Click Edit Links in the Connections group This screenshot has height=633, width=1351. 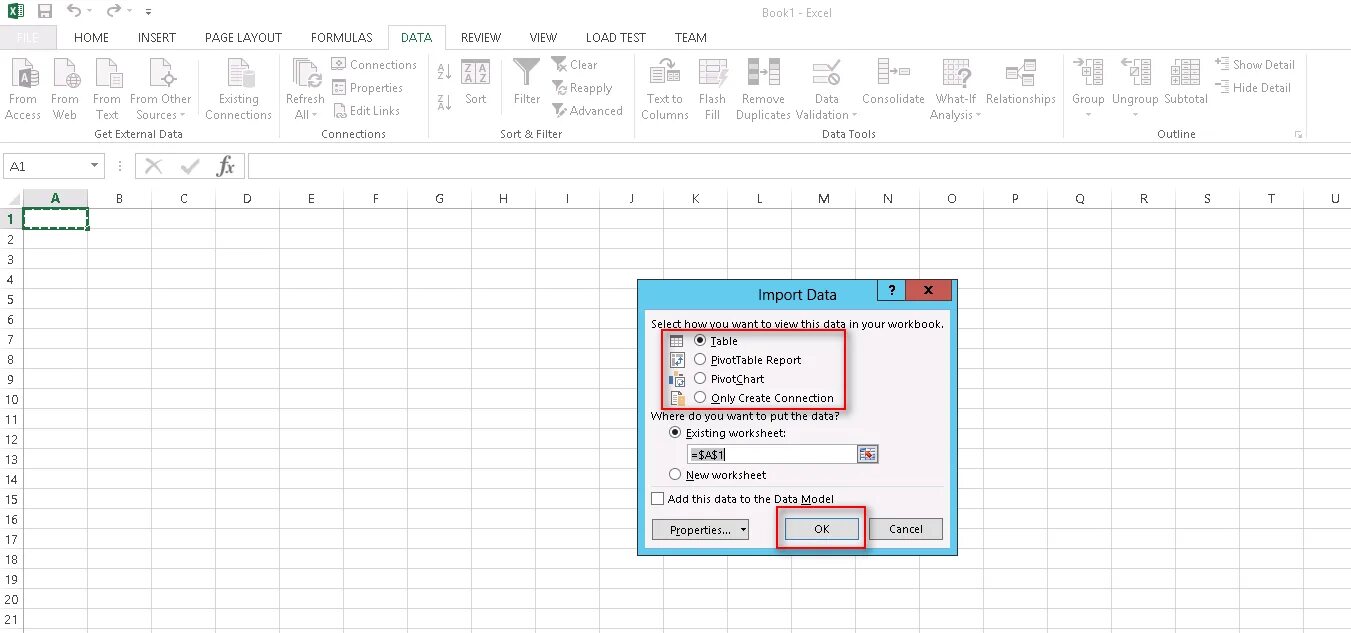[x=366, y=111]
